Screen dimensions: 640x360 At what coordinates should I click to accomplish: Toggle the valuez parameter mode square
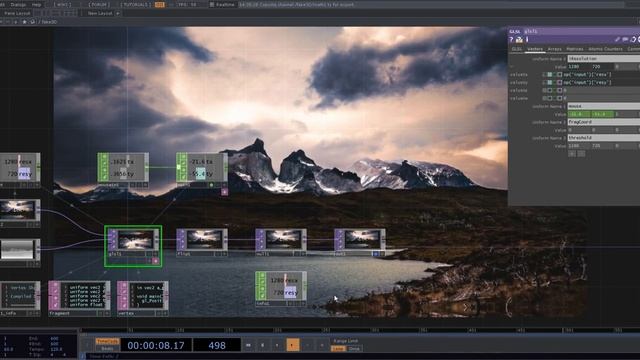point(550,90)
